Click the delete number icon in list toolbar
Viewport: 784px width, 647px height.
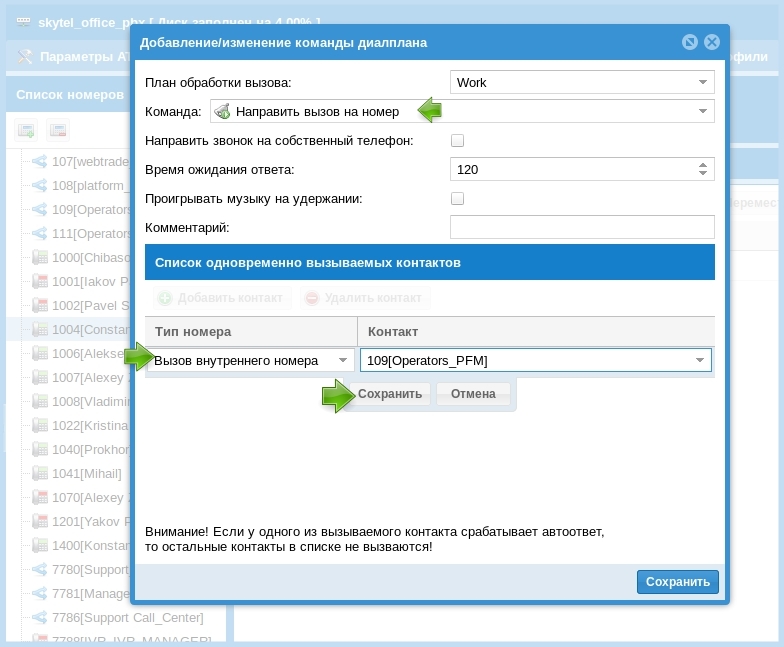click(x=58, y=130)
